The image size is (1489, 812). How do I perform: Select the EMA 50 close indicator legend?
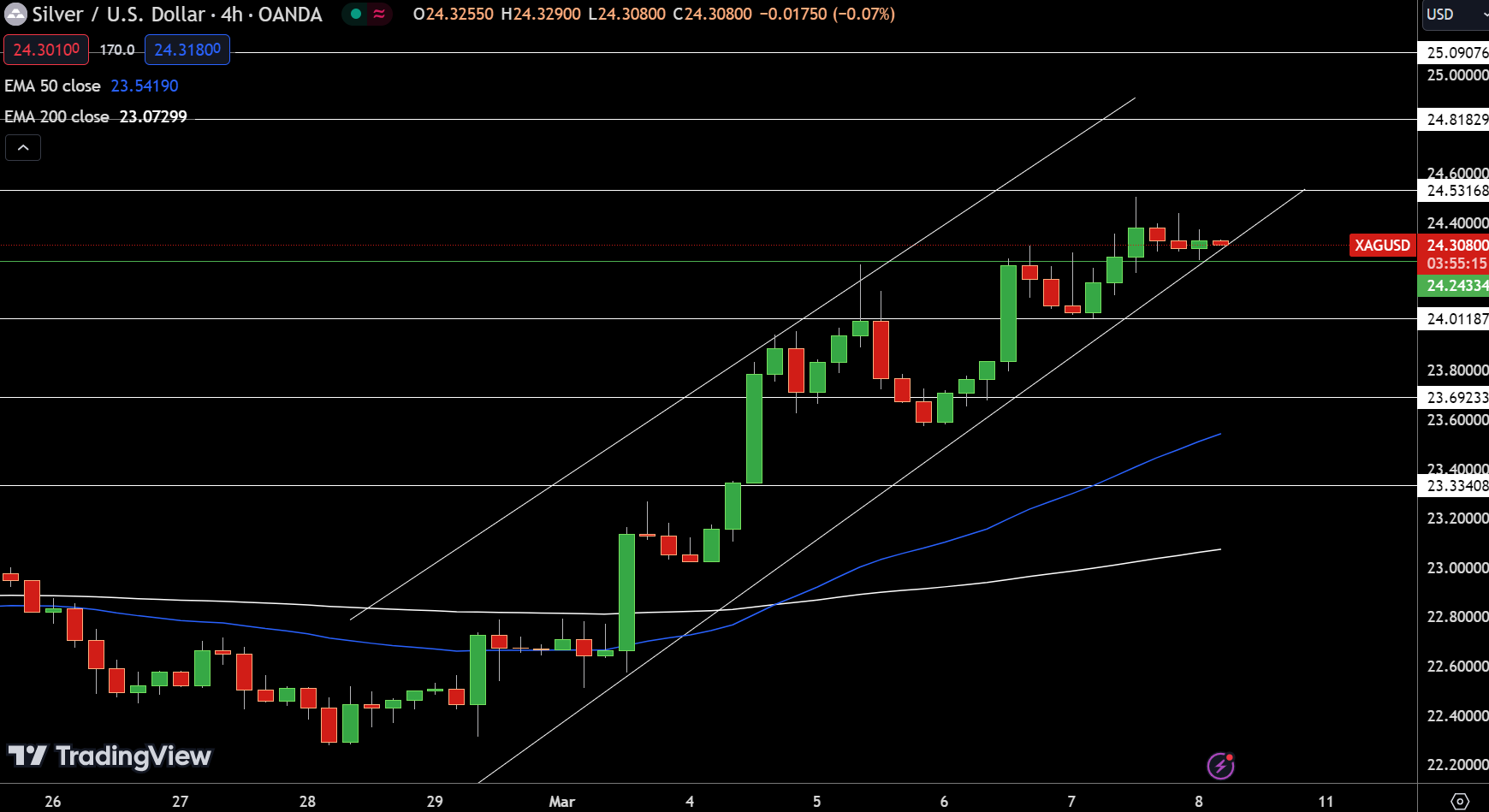[x=53, y=86]
